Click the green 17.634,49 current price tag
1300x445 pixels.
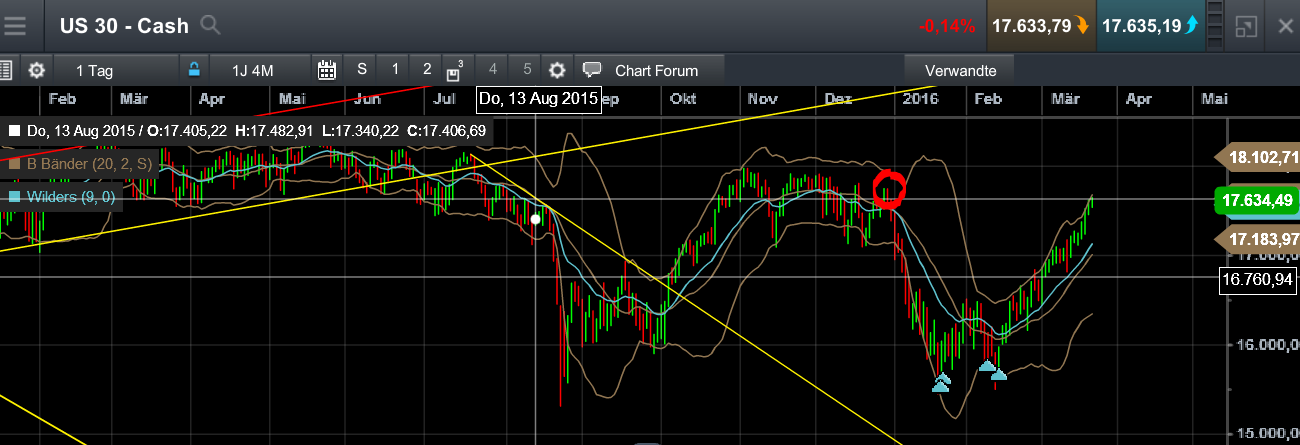tap(1256, 200)
